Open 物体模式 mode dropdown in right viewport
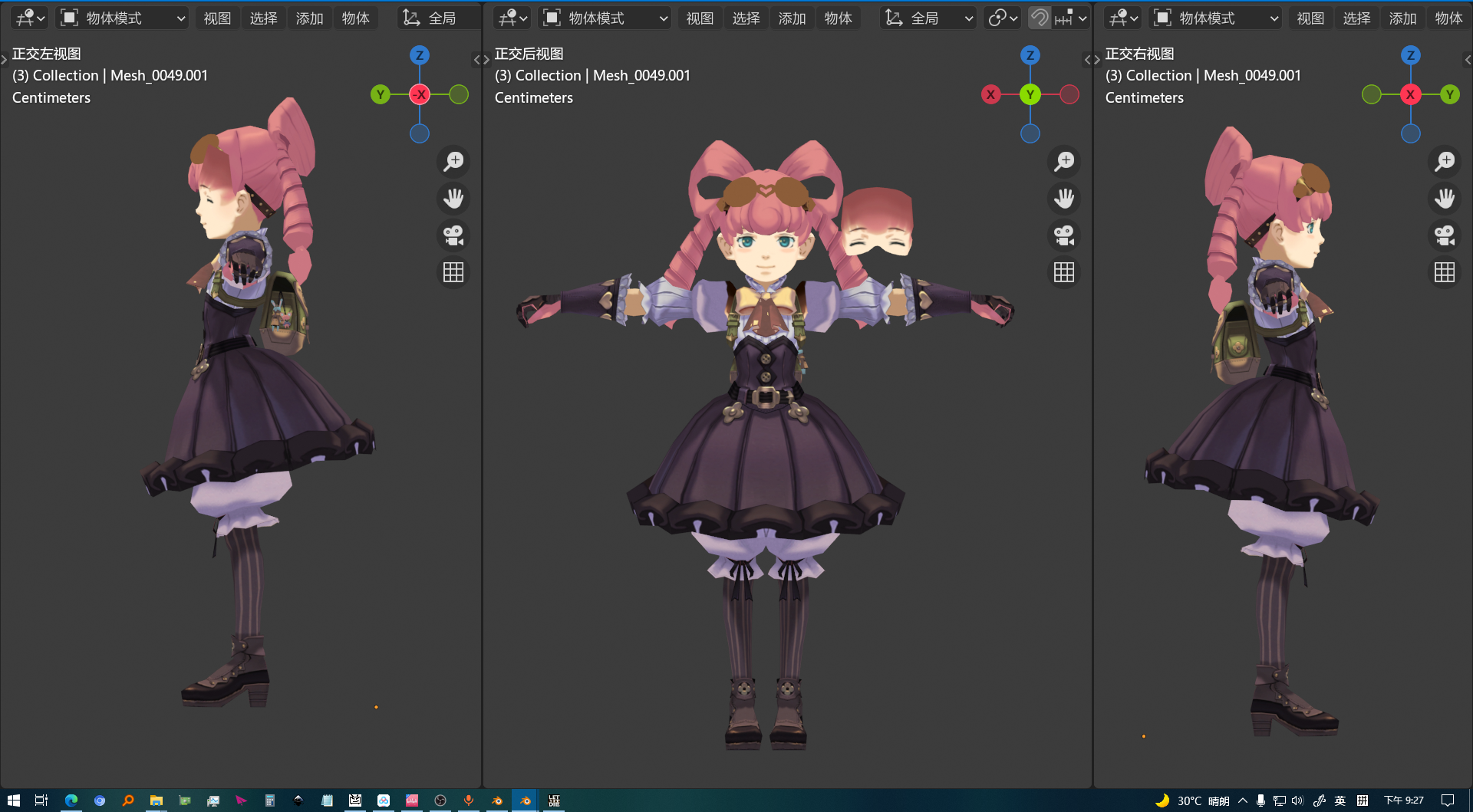 (1216, 18)
